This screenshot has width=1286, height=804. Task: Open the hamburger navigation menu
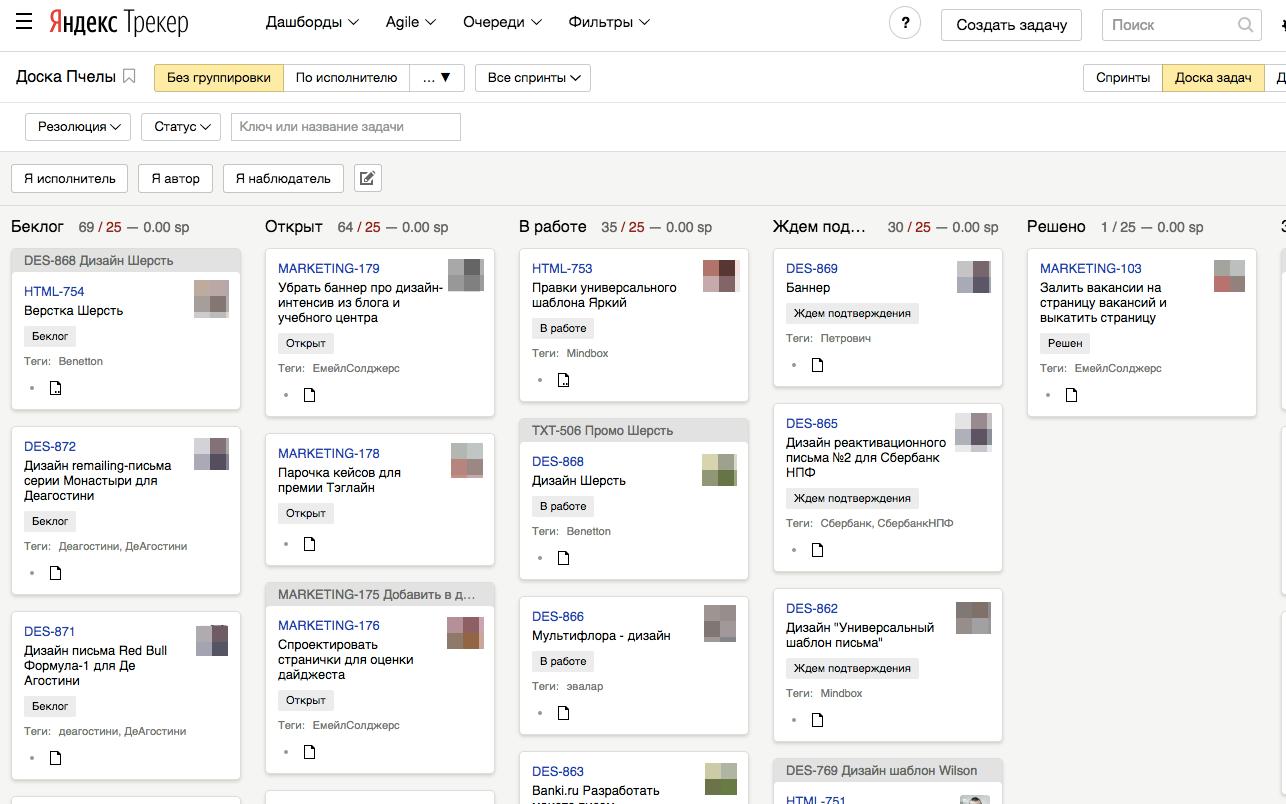[x=24, y=21]
